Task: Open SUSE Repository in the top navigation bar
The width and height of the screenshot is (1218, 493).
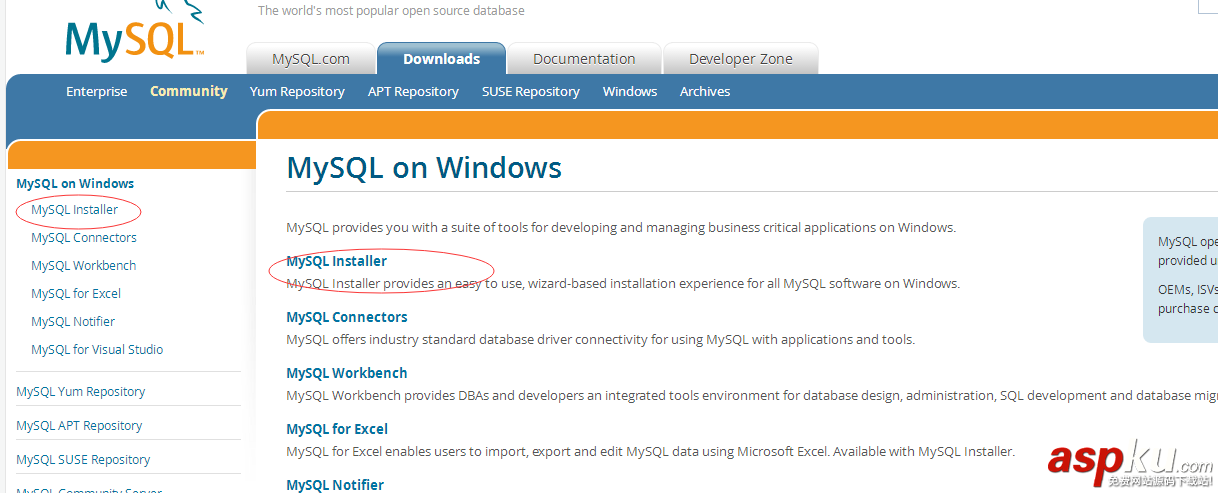Action: click(530, 91)
